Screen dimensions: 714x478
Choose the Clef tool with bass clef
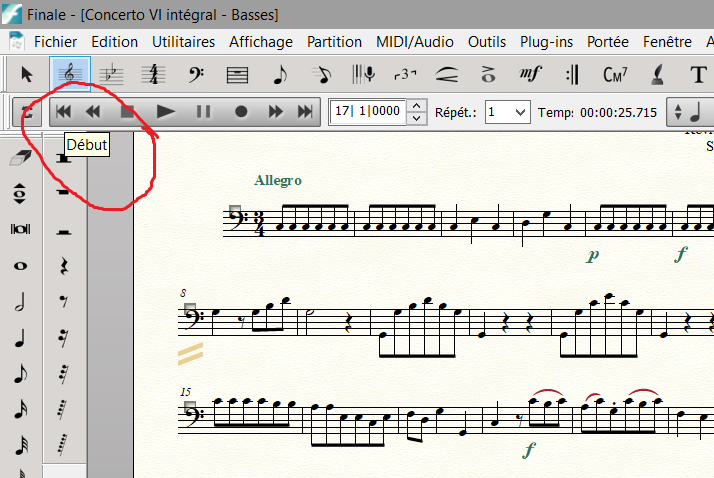(196, 74)
